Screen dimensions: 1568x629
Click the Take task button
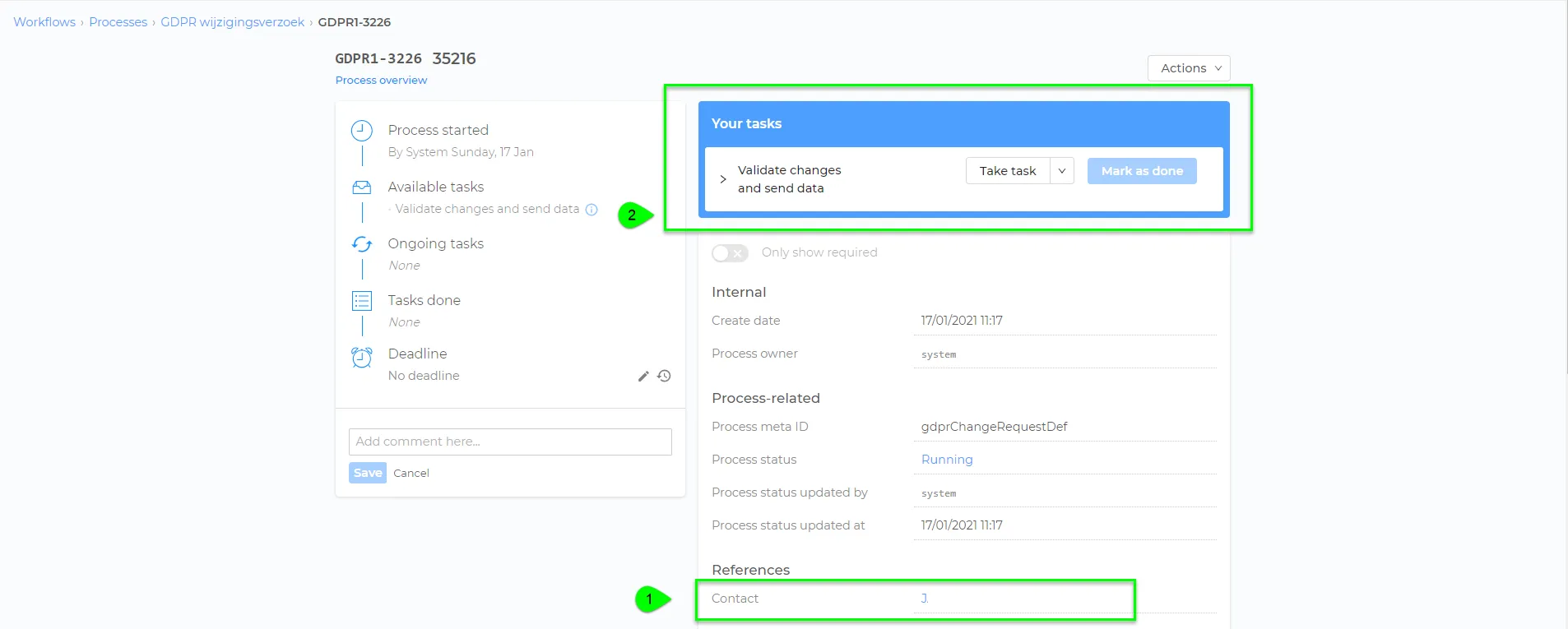pyautogui.click(x=1008, y=171)
